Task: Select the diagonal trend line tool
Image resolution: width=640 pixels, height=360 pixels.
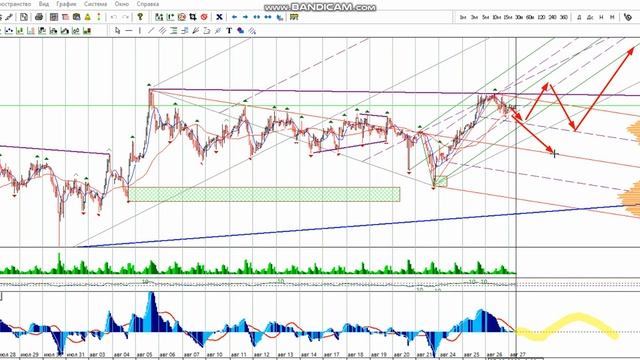Action: click(151, 31)
